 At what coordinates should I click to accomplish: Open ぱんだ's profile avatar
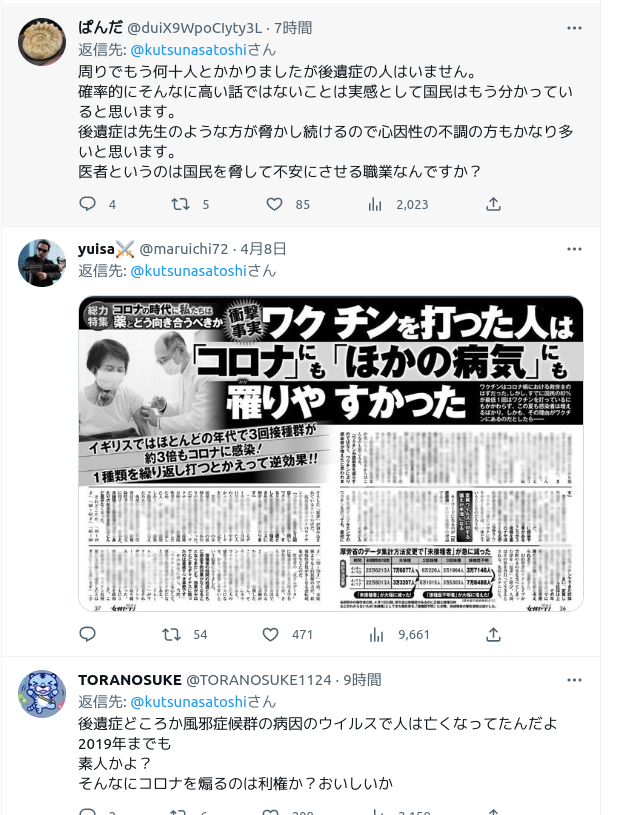[x=42, y=42]
